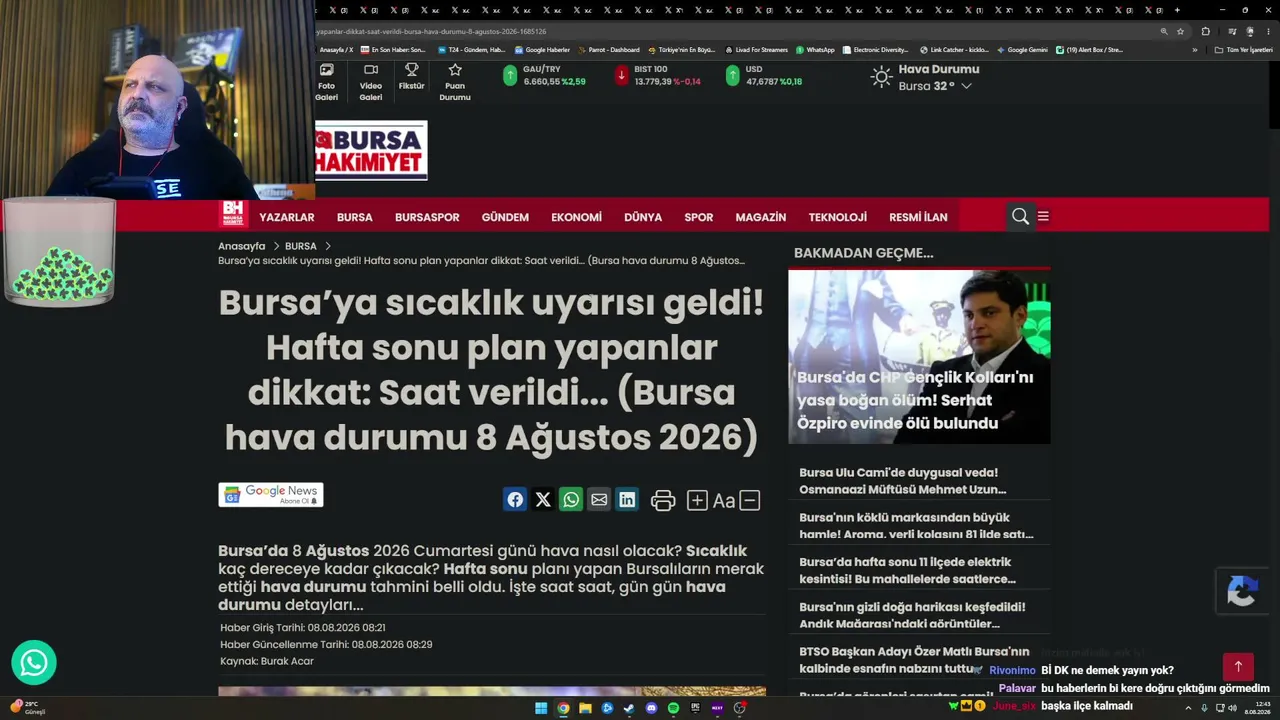The width and height of the screenshot is (1280, 720).
Task: Open Livad For Streamers bookmark
Action: pos(756,50)
